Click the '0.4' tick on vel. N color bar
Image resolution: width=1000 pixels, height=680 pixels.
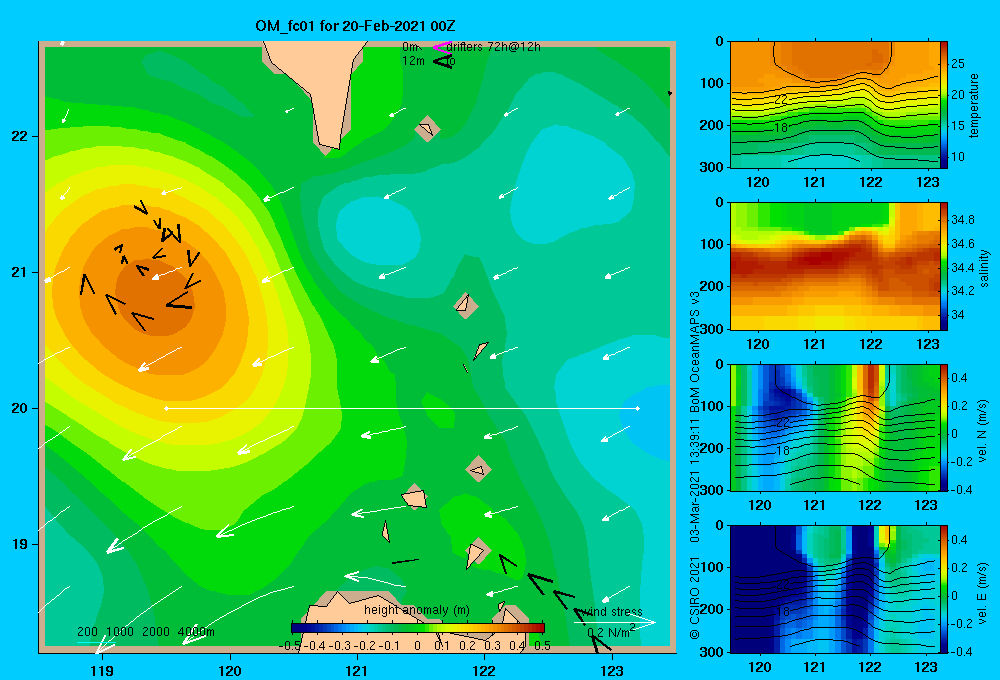(x=959, y=378)
